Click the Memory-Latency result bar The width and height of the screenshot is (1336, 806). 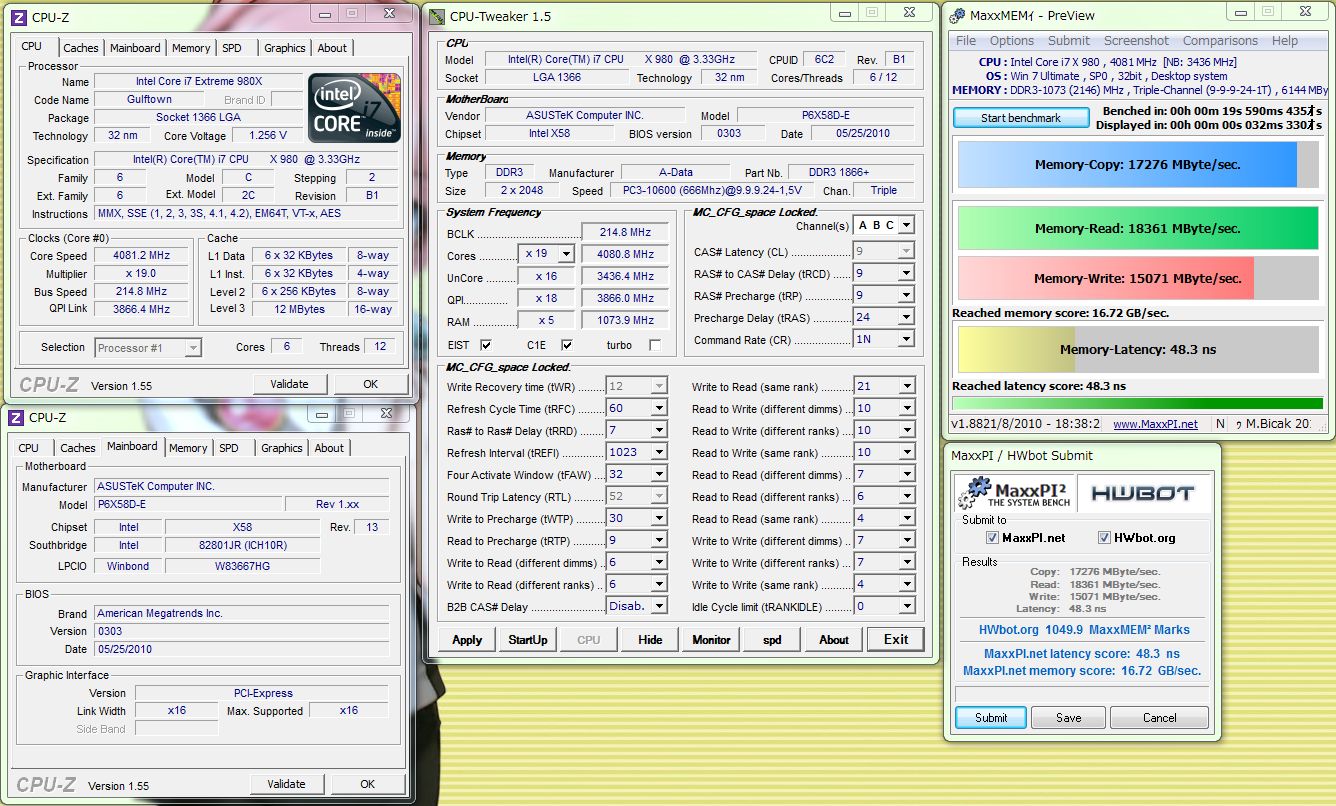point(1138,350)
